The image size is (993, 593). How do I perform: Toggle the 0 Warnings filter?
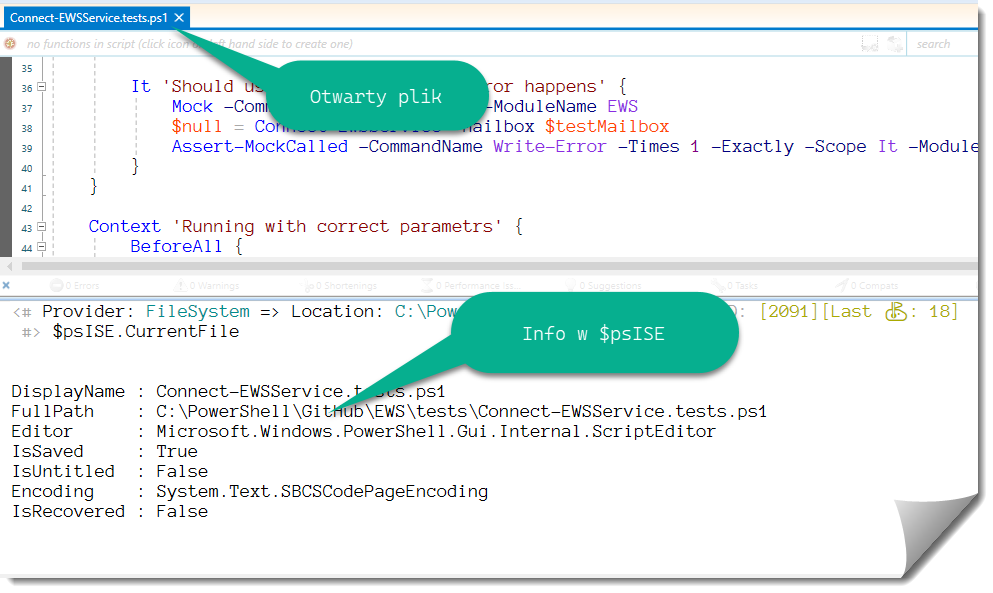[206, 286]
